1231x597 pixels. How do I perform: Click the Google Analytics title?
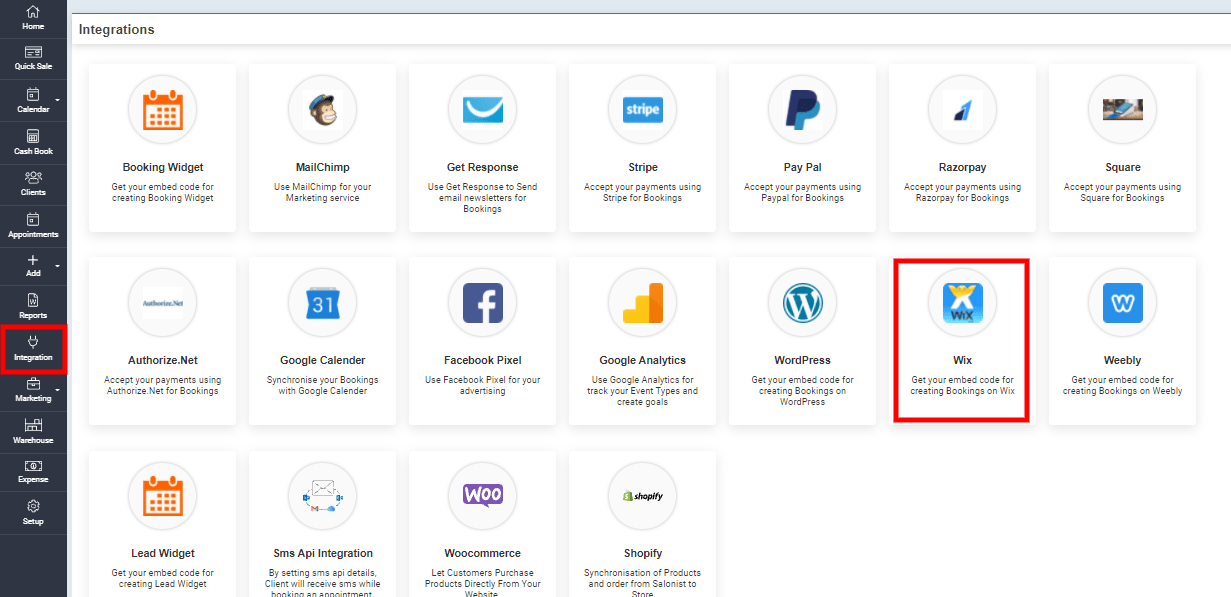click(643, 360)
